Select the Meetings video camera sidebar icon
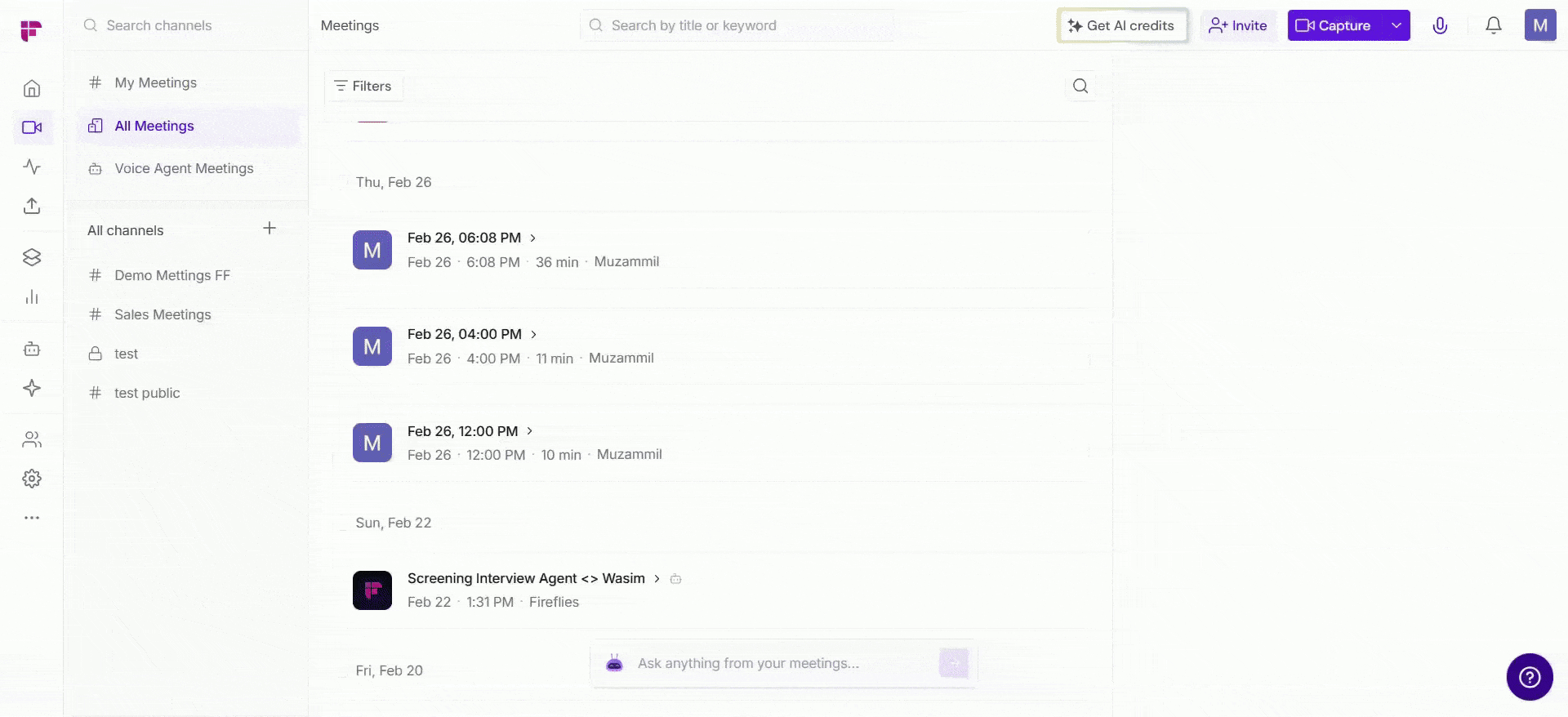This screenshot has width=1568, height=717. tap(32, 127)
